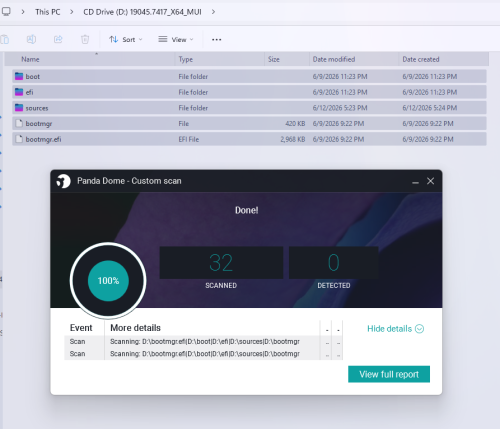The width and height of the screenshot is (500, 429).
Task: Select the boot folder icon
Action: pos(19,76)
